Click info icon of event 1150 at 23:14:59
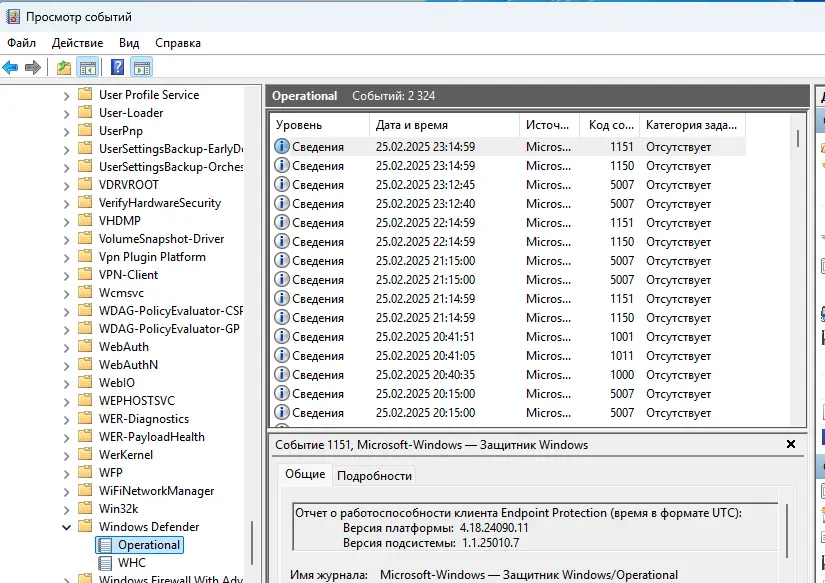825x583 pixels. [282, 166]
